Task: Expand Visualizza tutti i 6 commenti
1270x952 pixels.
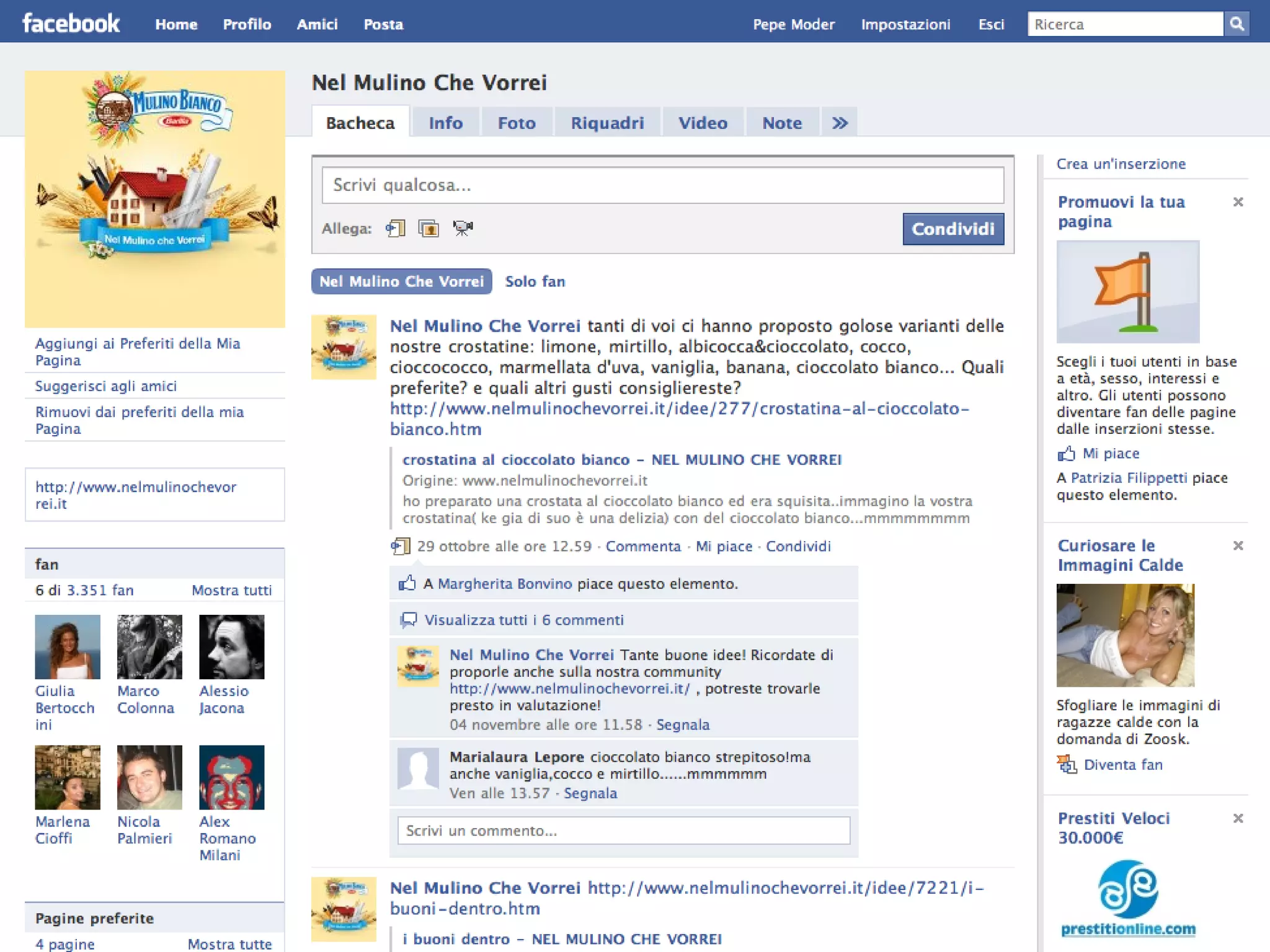Action: (x=524, y=620)
